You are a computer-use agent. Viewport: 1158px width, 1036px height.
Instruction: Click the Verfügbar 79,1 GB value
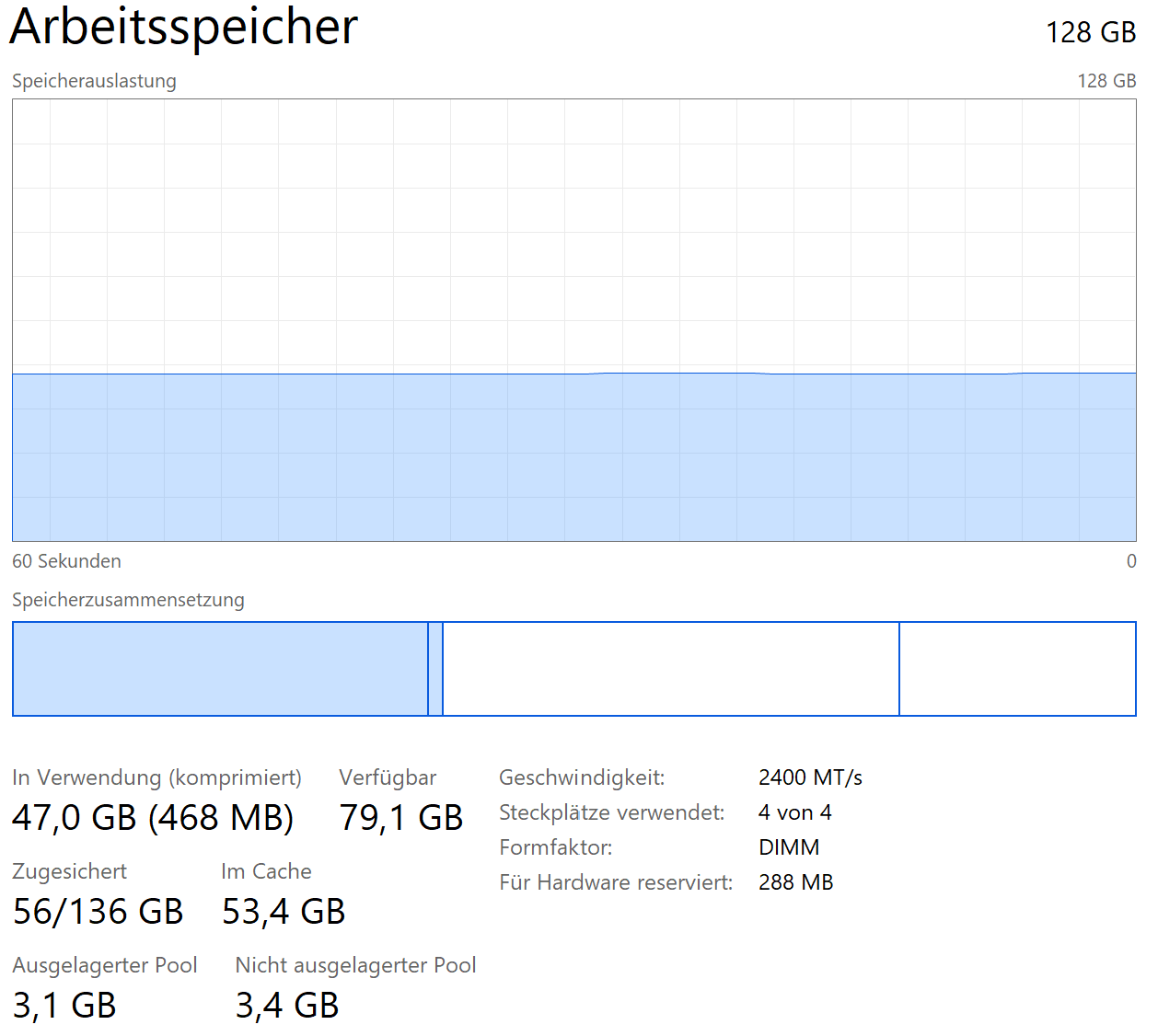(x=400, y=817)
